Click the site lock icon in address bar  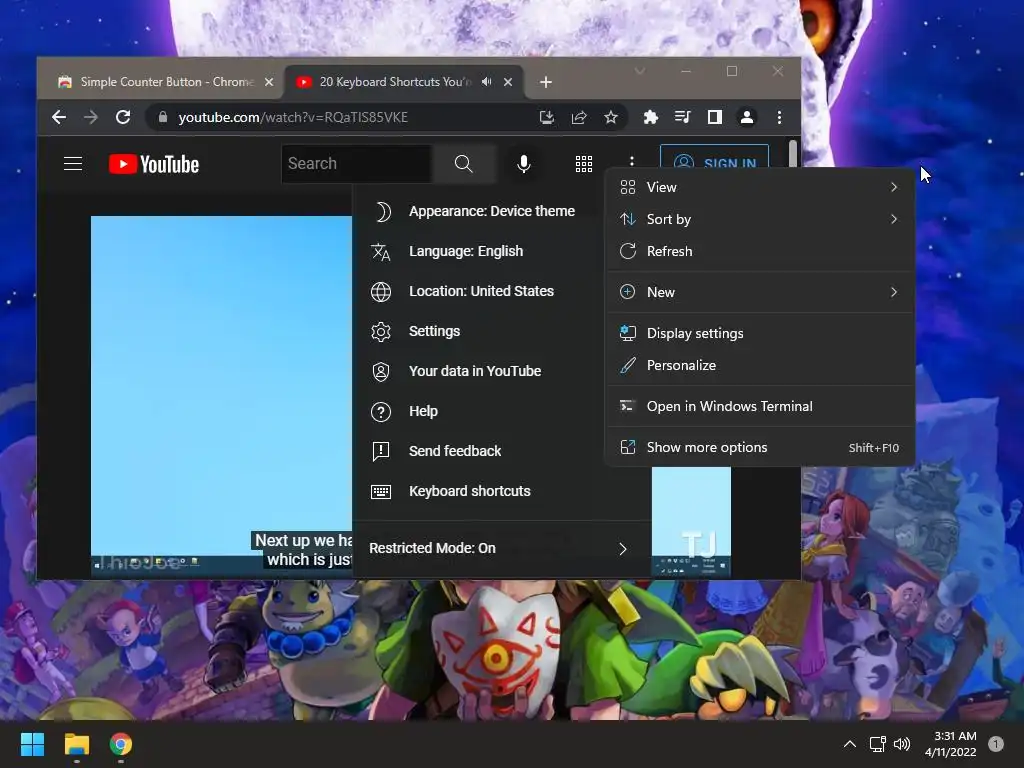tap(163, 118)
